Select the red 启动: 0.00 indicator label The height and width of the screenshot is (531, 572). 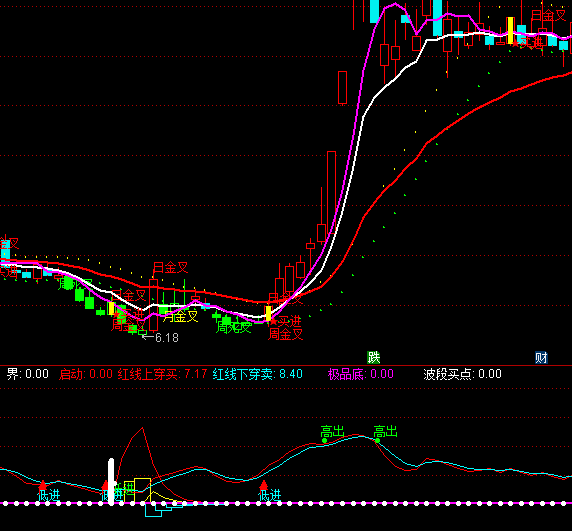coord(86,374)
